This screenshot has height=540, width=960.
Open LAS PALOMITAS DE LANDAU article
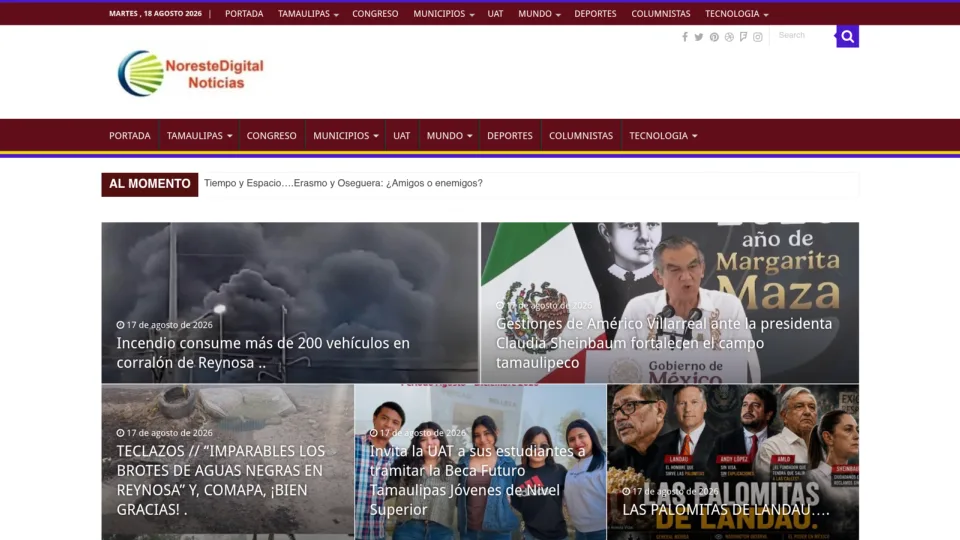click(726, 509)
